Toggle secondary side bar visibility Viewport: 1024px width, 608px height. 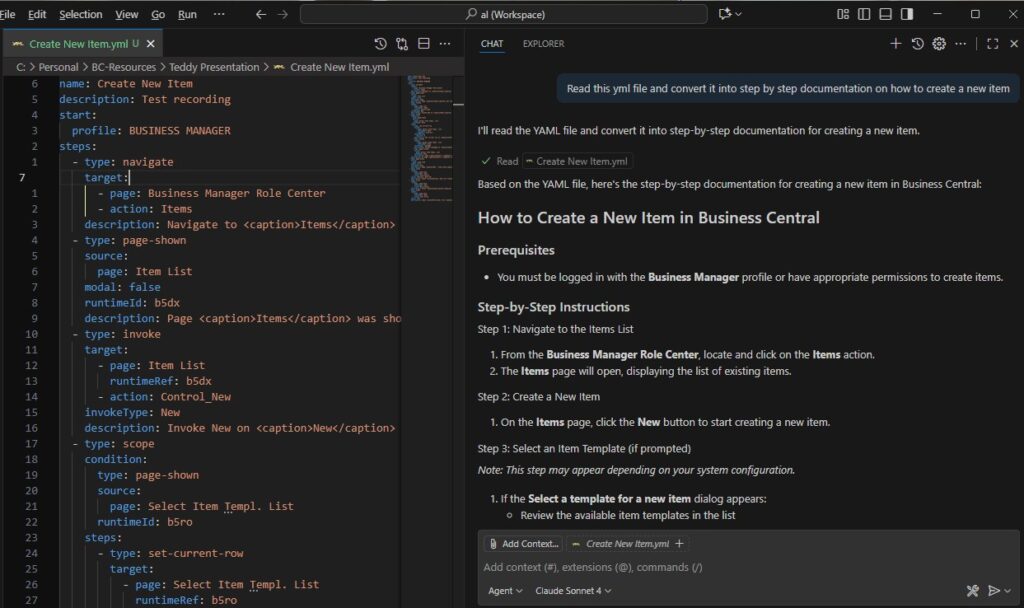pyautogui.click(x=907, y=14)
